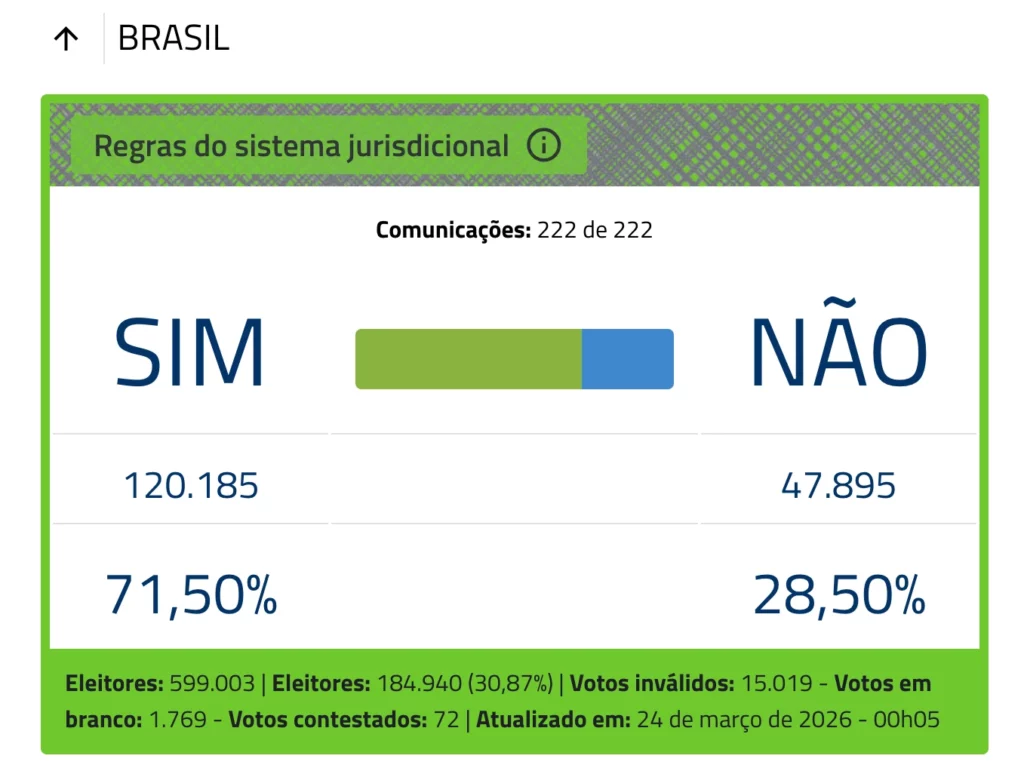
Task: Click the Comunicações 222 de 222 text
Action: click(514, 230)
